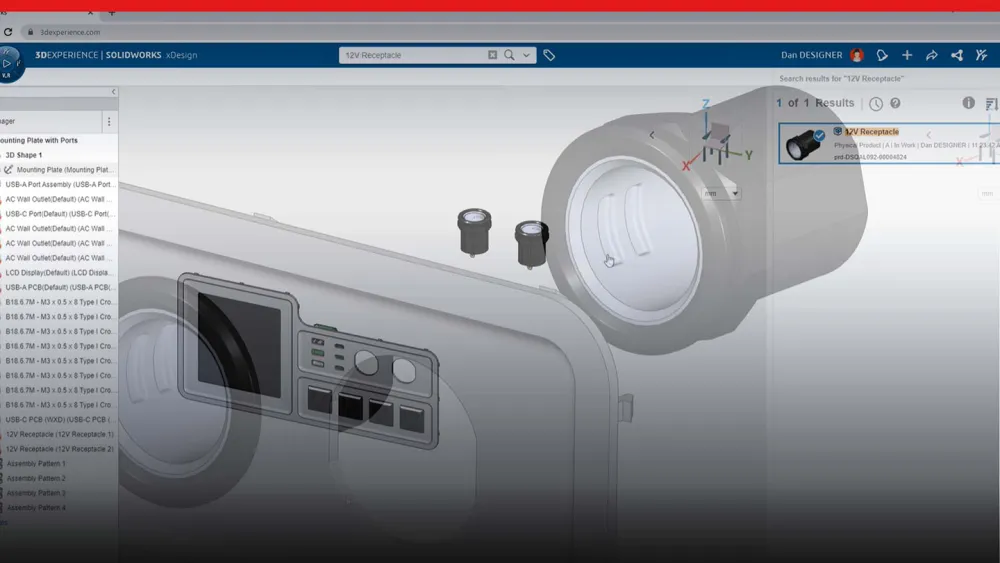Click the 3DEXPERIENCE SOLIDWORKS xDesign title
The height and width of the screenshot is (563, 1000).
click(116, 55)
